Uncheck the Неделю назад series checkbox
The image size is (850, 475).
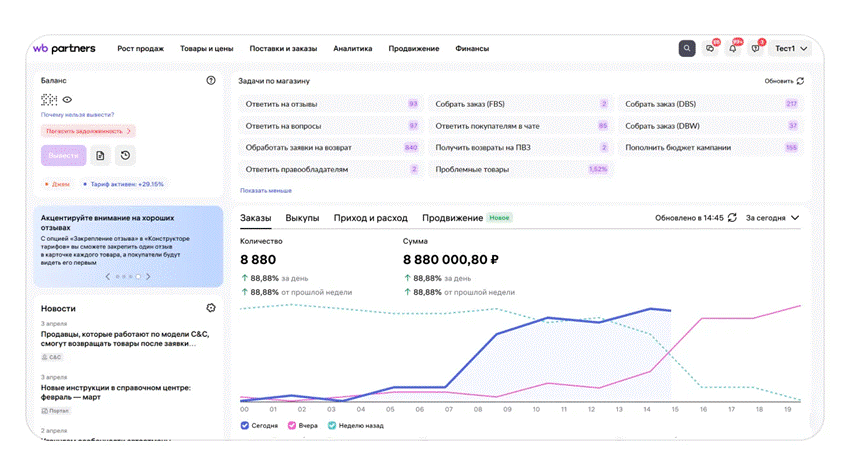coord(332,426)
